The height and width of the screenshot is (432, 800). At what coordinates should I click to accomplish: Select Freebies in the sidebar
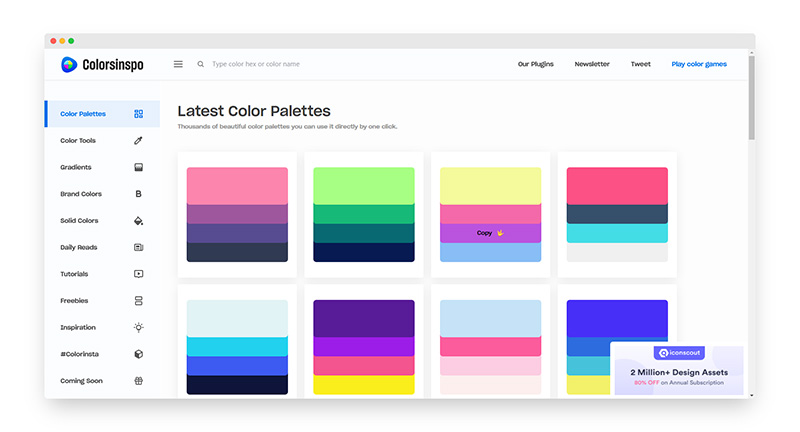point(74,300)
